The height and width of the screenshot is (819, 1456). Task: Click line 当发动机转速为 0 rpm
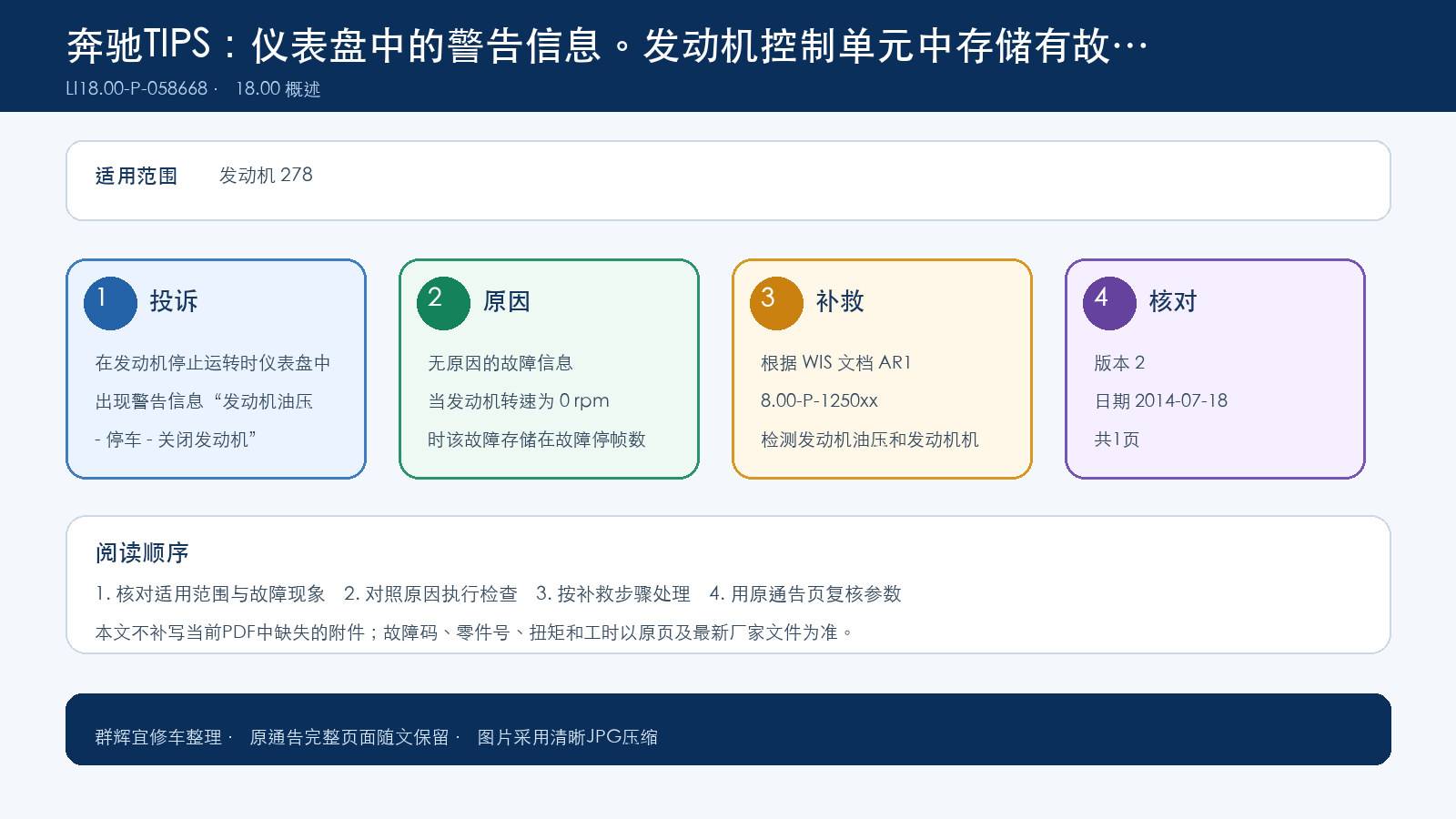pyautogui.click(x=519, y=401)
